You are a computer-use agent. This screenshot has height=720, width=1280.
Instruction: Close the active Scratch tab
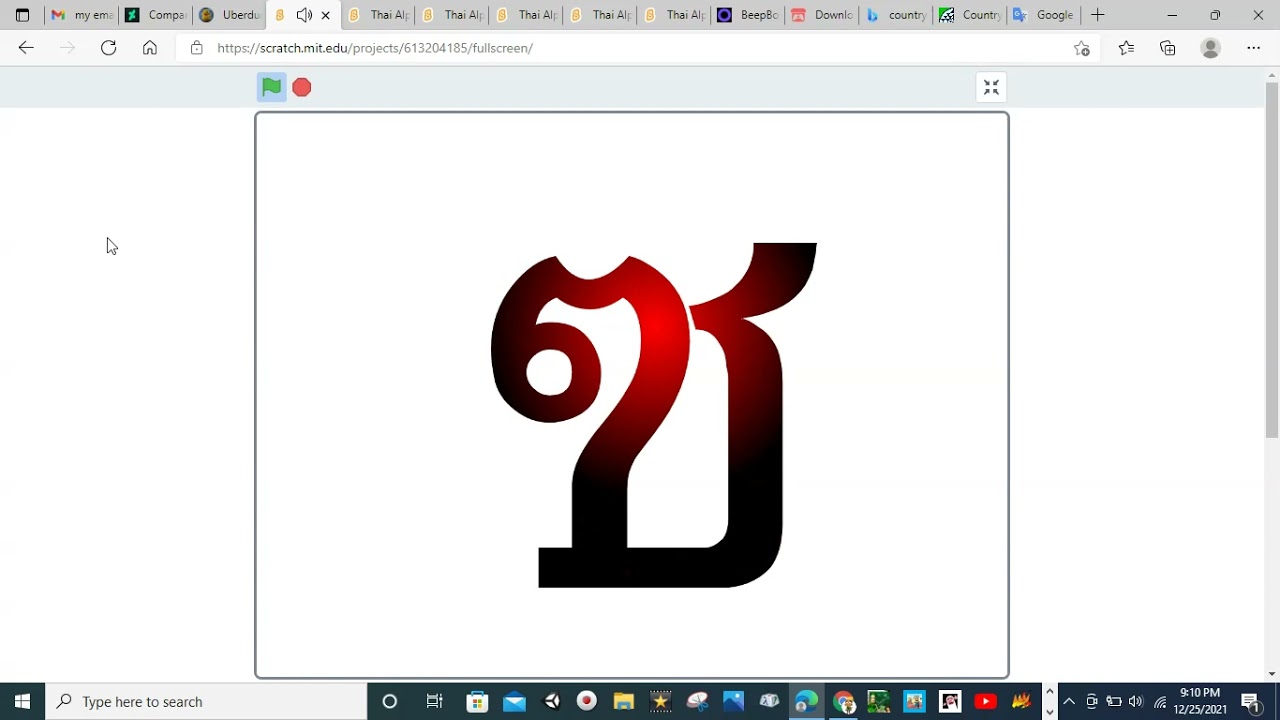(325, 15)
